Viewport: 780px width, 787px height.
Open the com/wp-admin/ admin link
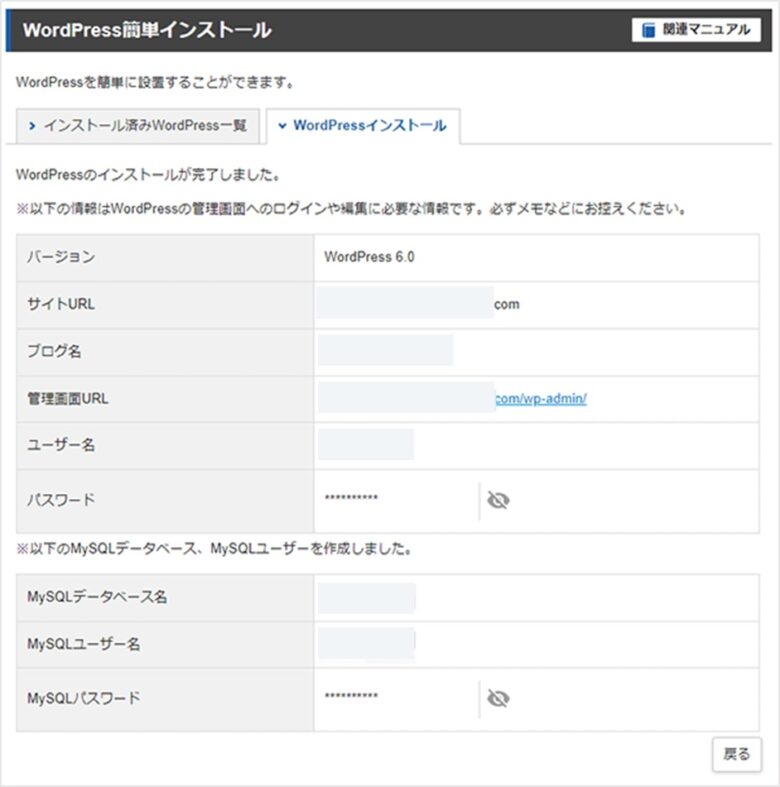[x=541, y=399]
